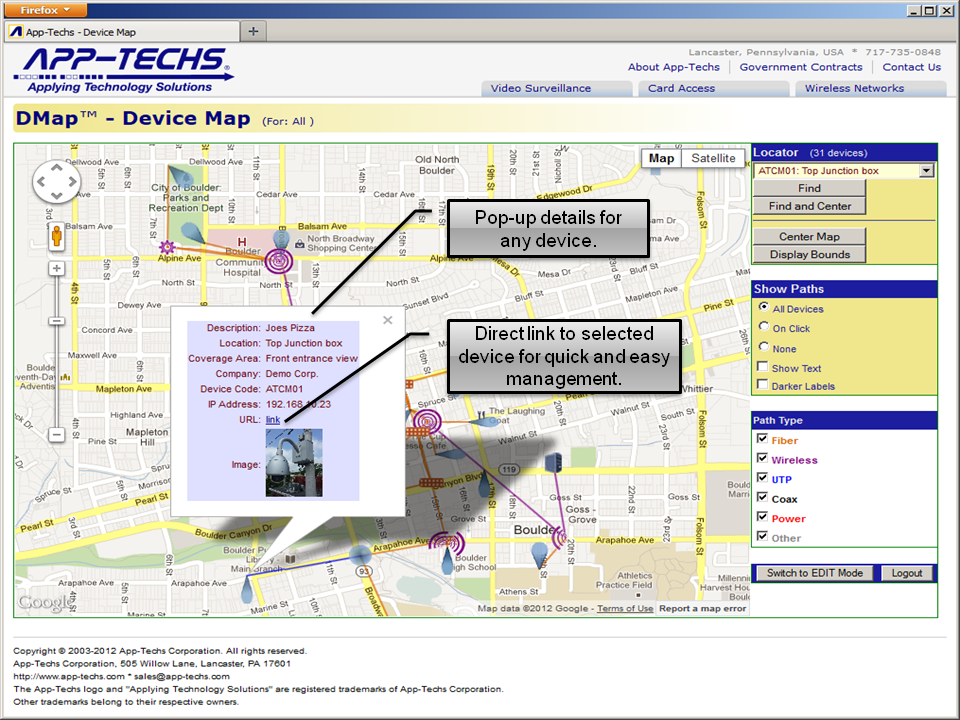Pan the map down with arrow control
The image size is (960, 720).
pyautogui.click(x=56, y=196)
